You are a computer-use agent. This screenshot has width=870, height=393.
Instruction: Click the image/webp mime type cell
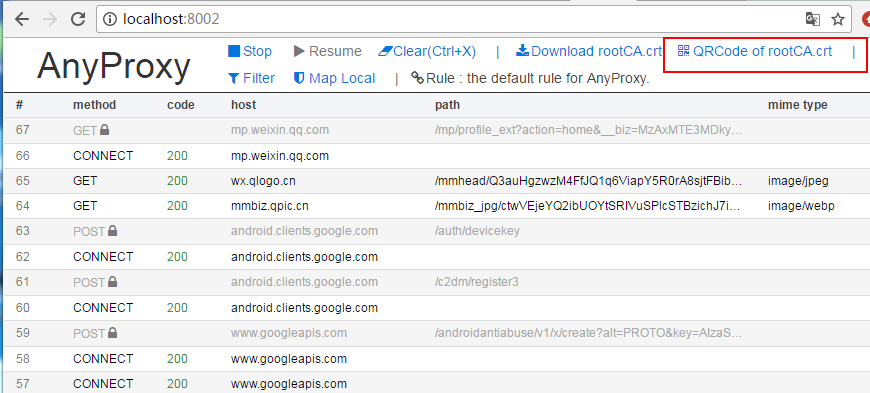pos(801,206)
